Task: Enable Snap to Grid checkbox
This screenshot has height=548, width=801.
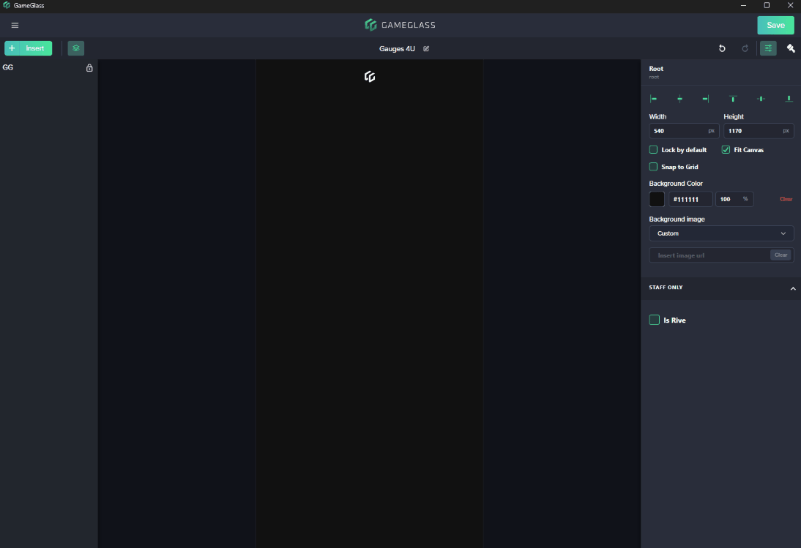Action: (653, 166)
